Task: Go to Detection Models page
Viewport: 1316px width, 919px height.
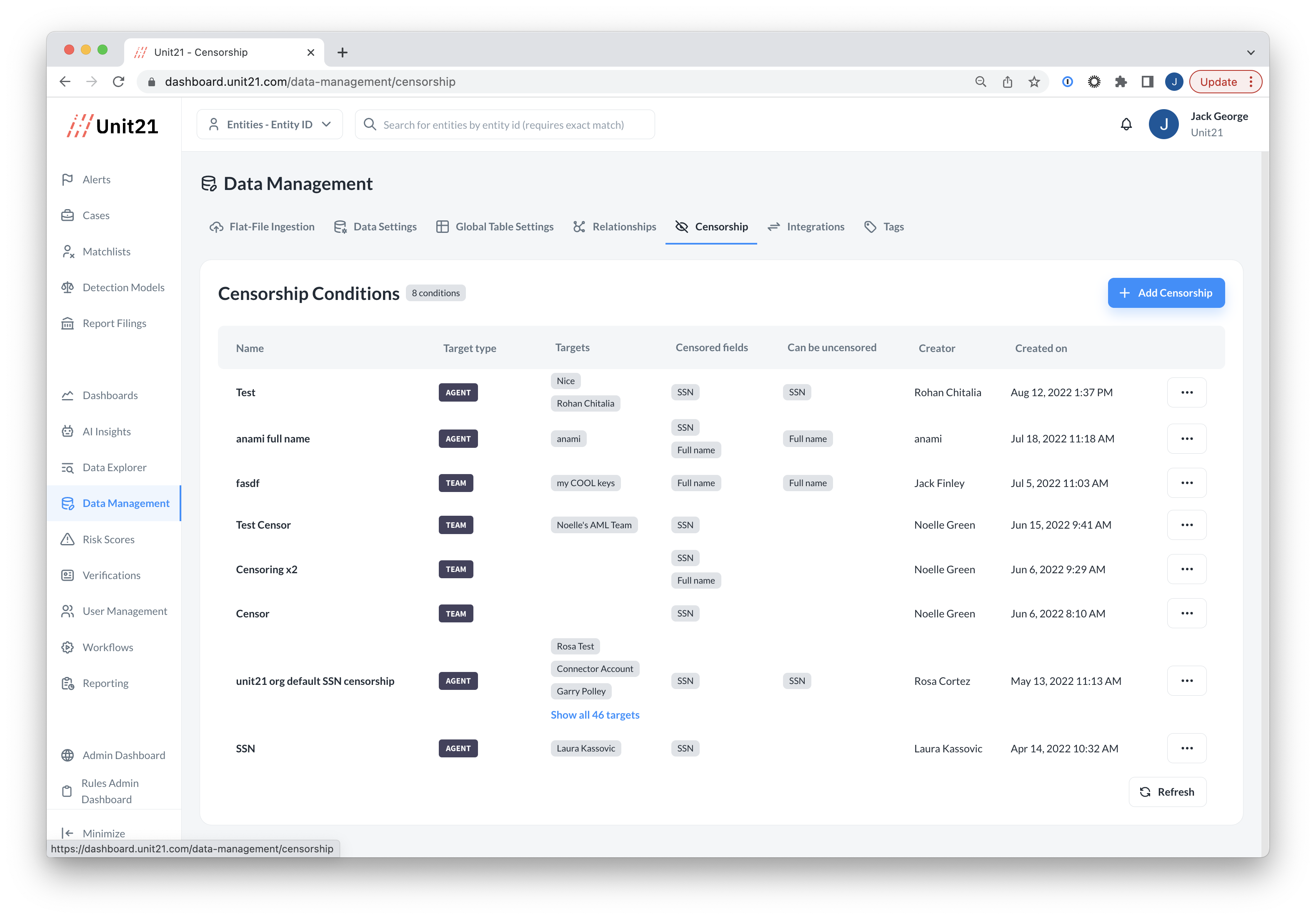Action: (x=123, y=287)
